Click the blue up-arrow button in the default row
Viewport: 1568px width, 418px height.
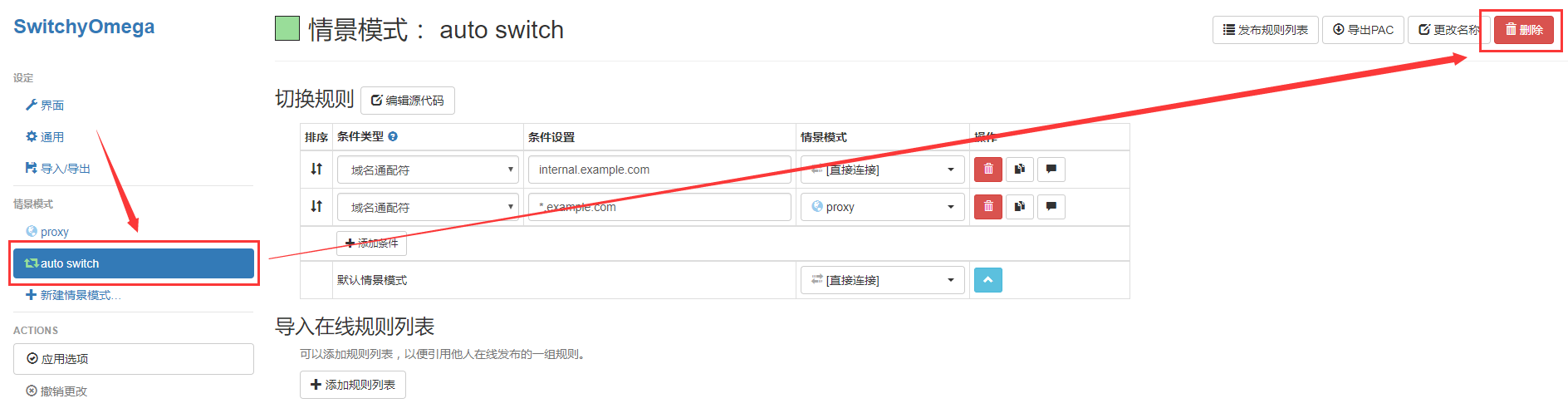tap(988, 280)
